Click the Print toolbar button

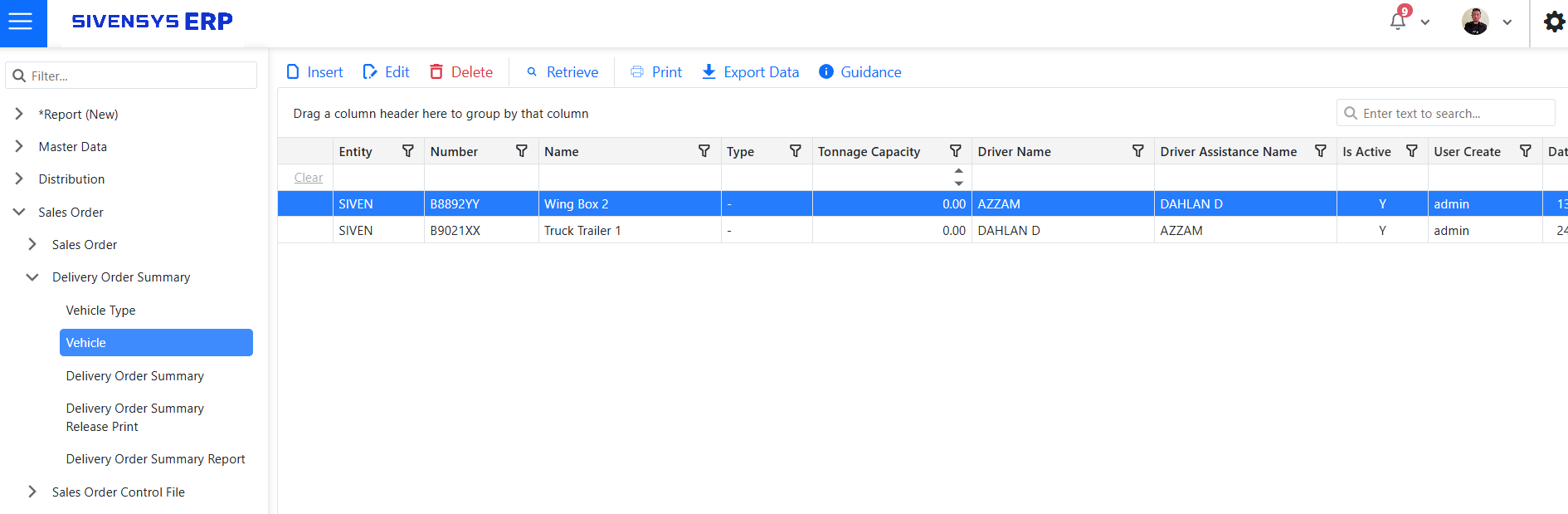[x=656, y=72]
